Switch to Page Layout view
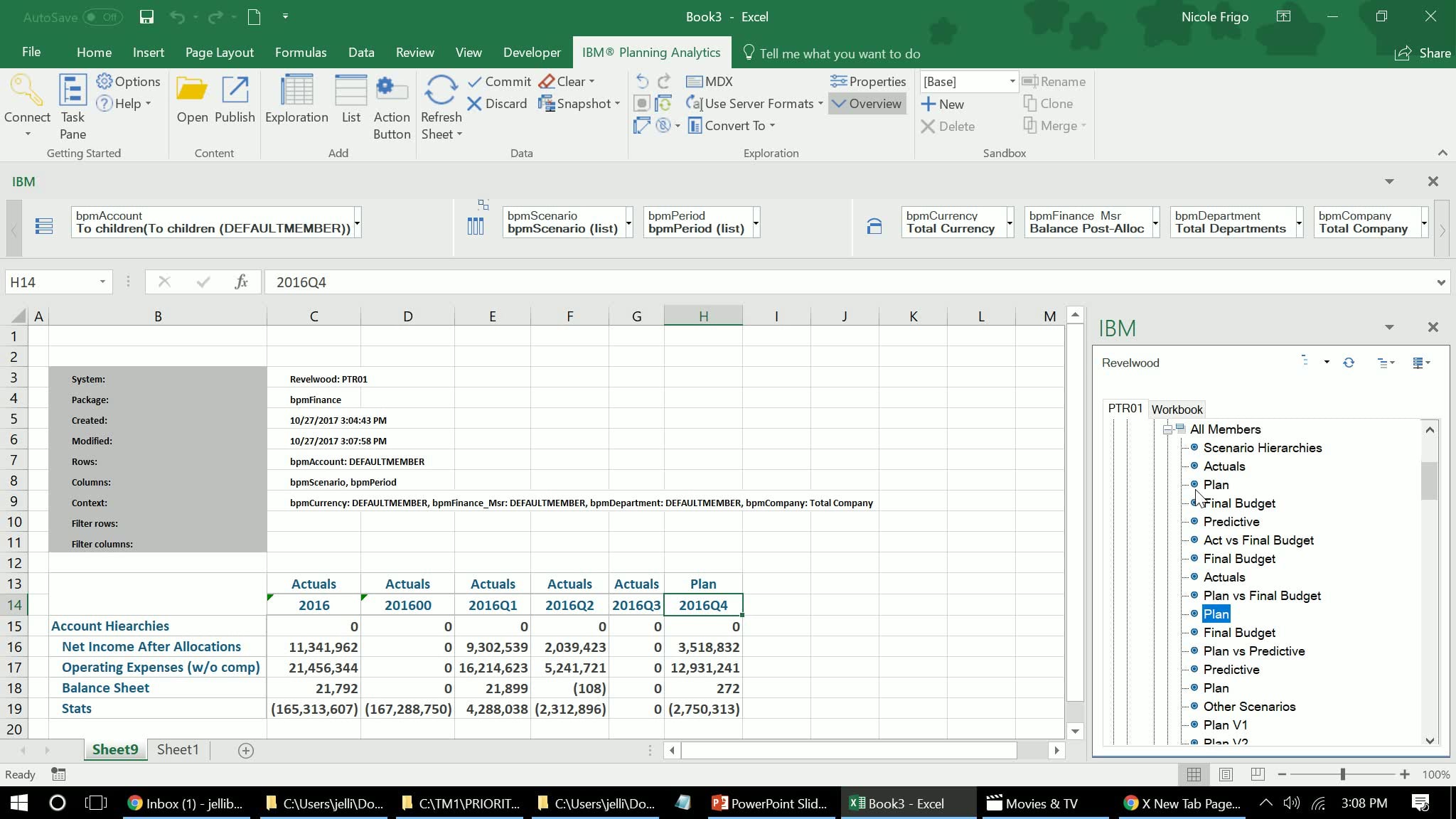1456x819 pixels. pyautogui.click(x=1226, y=774)
